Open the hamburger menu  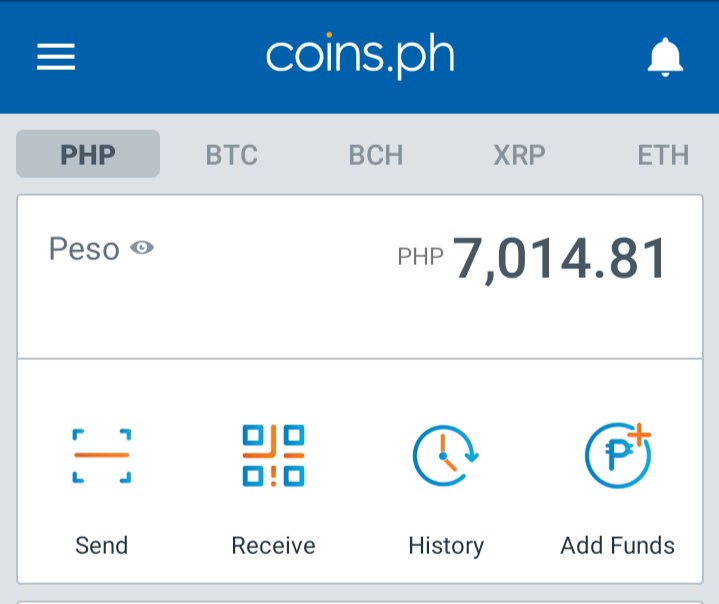(56, 57)
